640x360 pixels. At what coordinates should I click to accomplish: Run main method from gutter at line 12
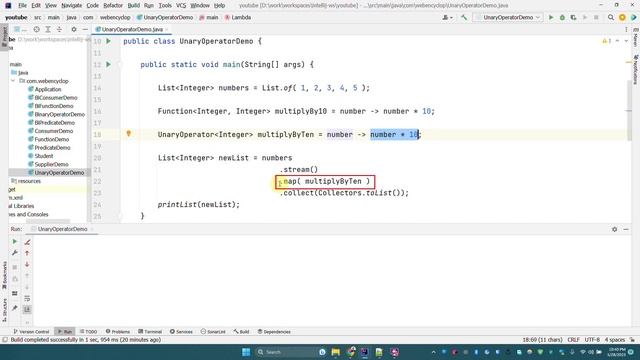[108, 64]
